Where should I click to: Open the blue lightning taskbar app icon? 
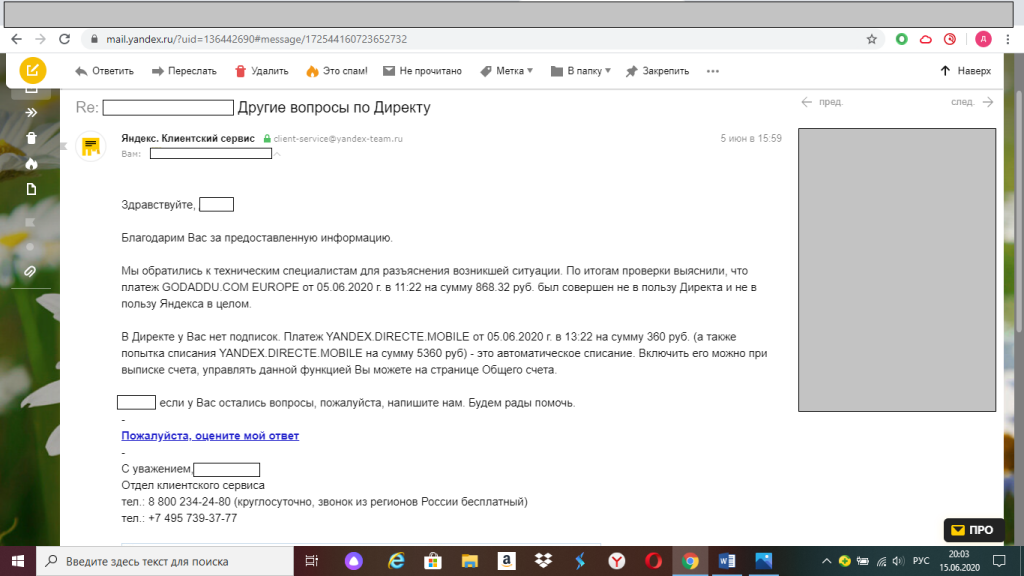[x=580, y=561]
